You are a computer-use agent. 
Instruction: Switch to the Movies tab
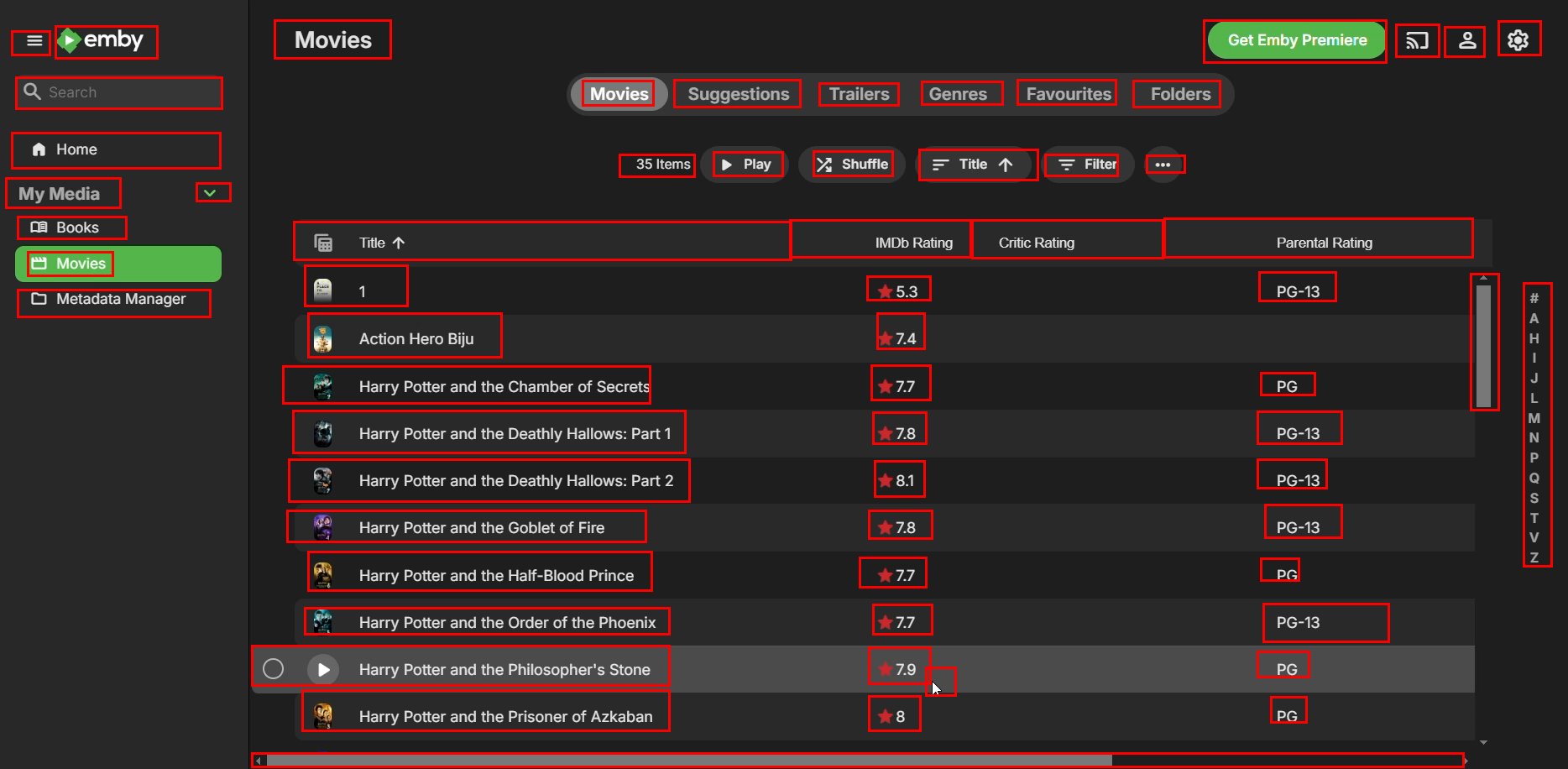[619, 94]
